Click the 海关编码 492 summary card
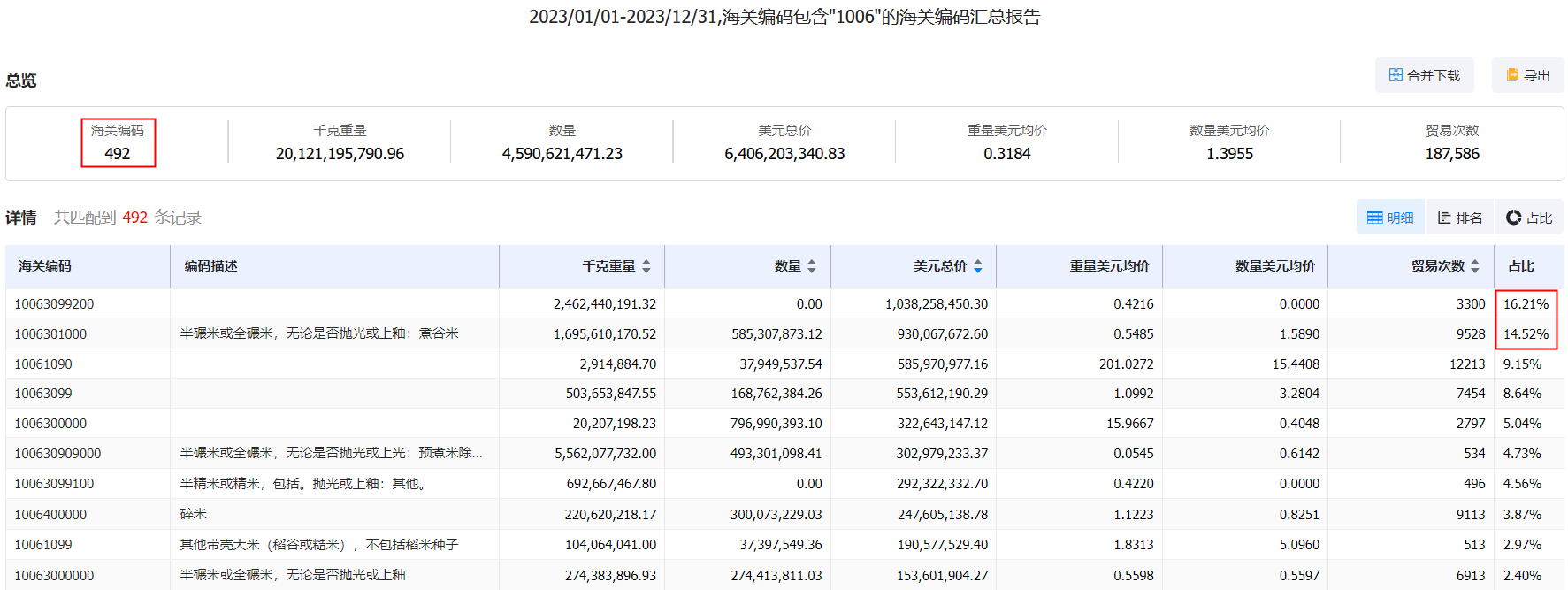The image size is (1568, 590). tap(118, 143)
